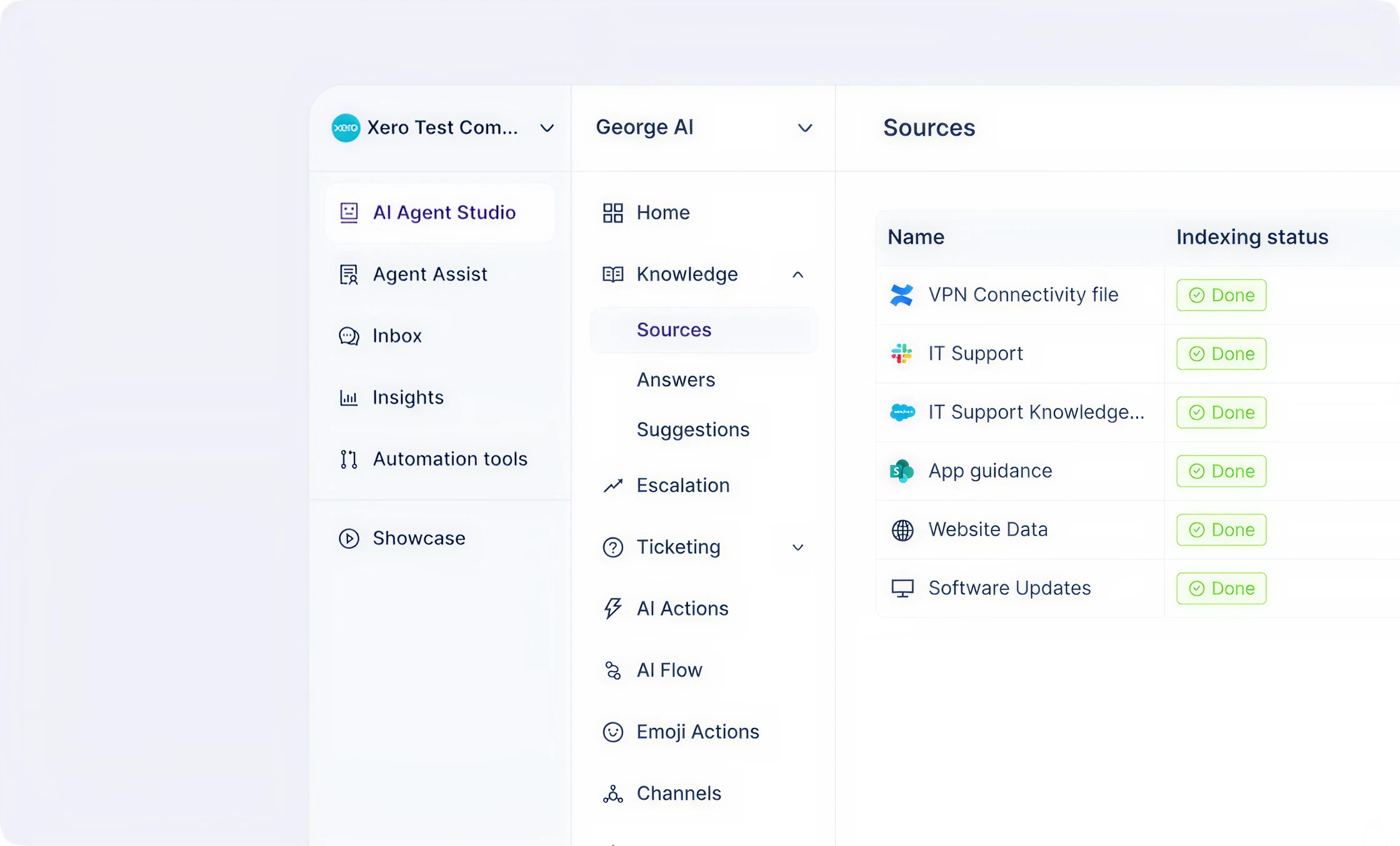Click the Salesforce cloud icon in sources list
The width and height of the screenshot is (1400, 846).
click(902, 412)
